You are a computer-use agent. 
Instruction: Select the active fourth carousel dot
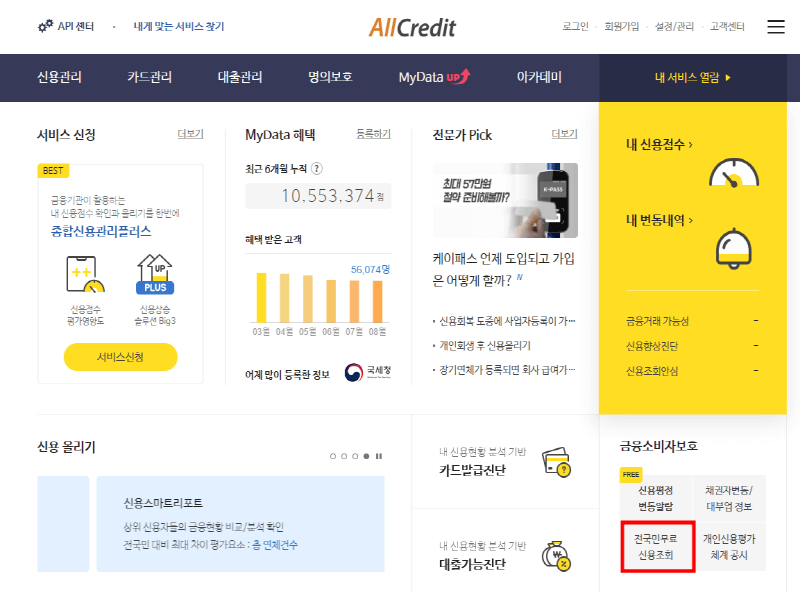(366, 456)
